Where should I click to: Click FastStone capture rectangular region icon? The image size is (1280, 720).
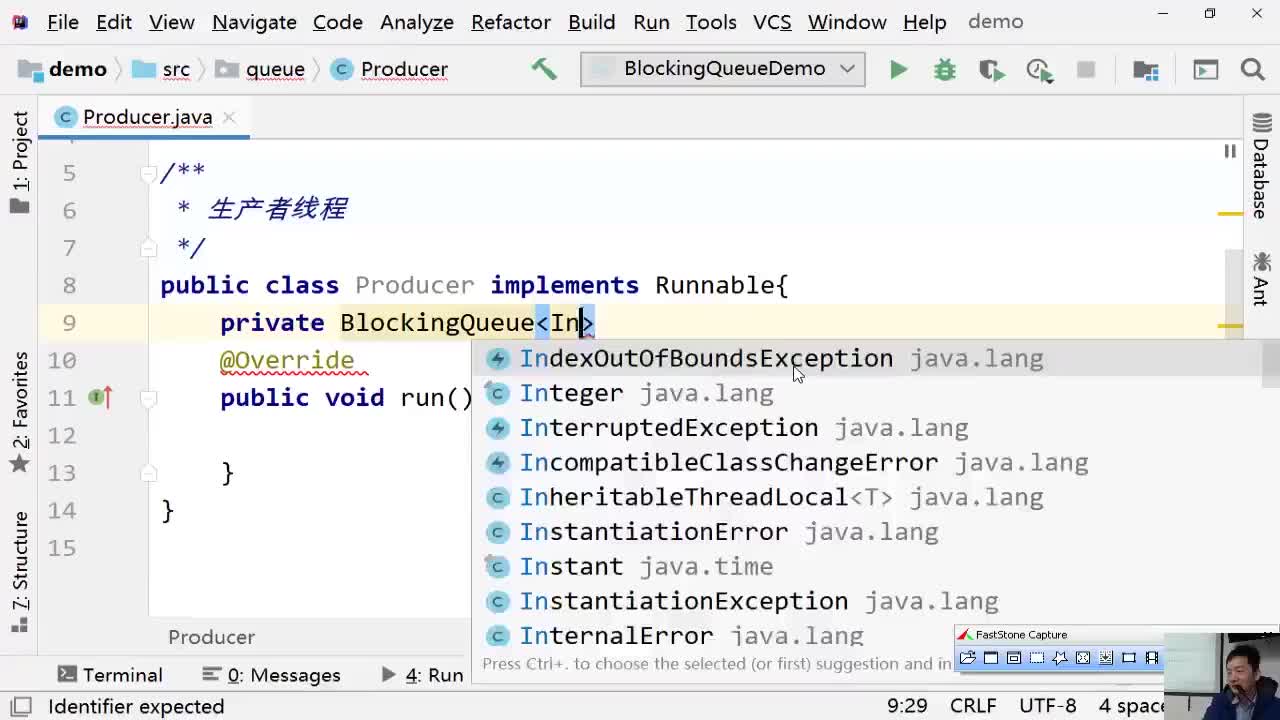(x=1036, y=657)
